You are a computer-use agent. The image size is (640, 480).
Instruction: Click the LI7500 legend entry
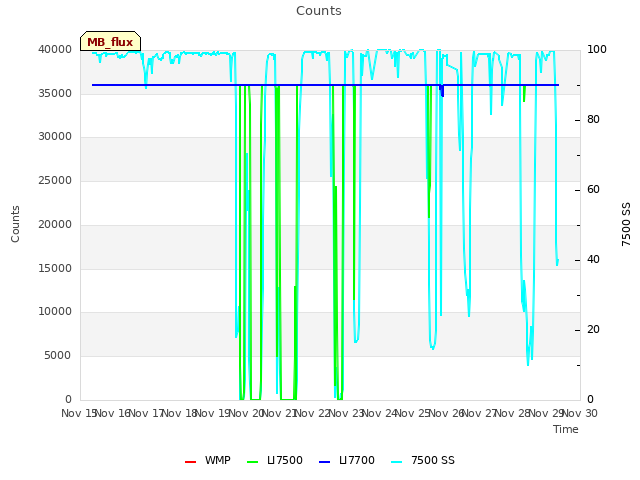coord(274,460)
